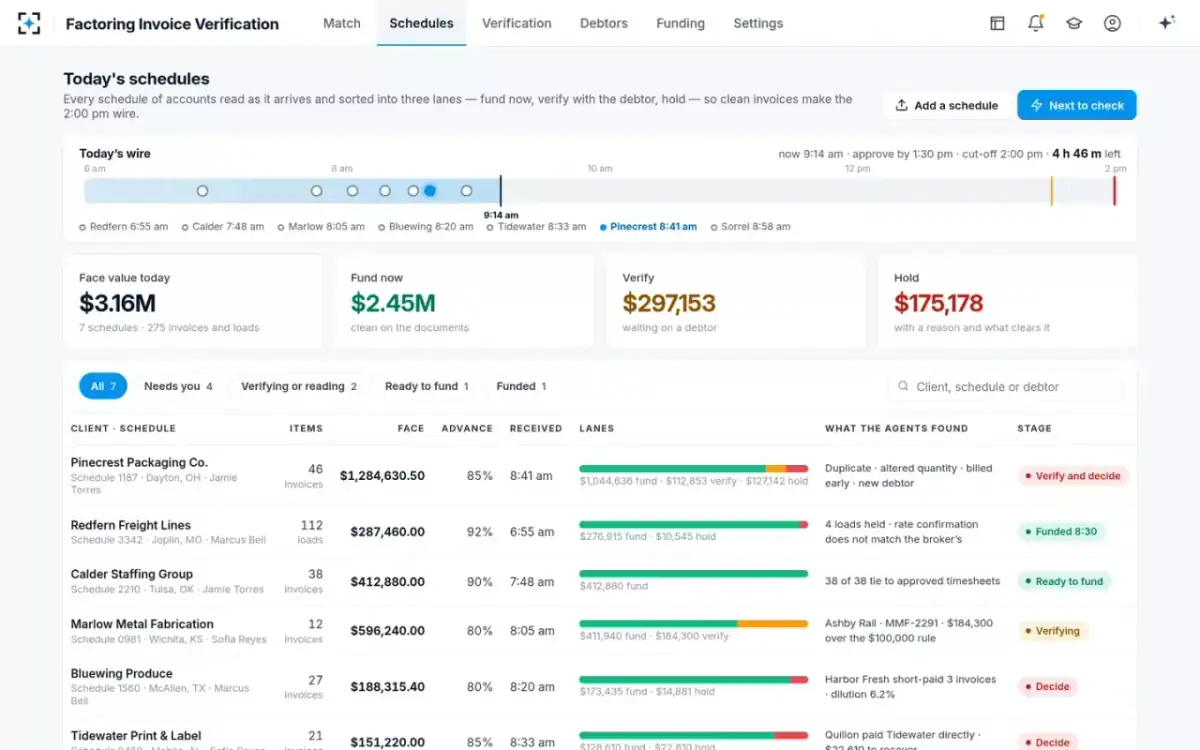The height and width of the screenshot is (750, 1200).
Task: Select the Sorrel 8:58 am timeline dot
Action: tap(466, 190)
